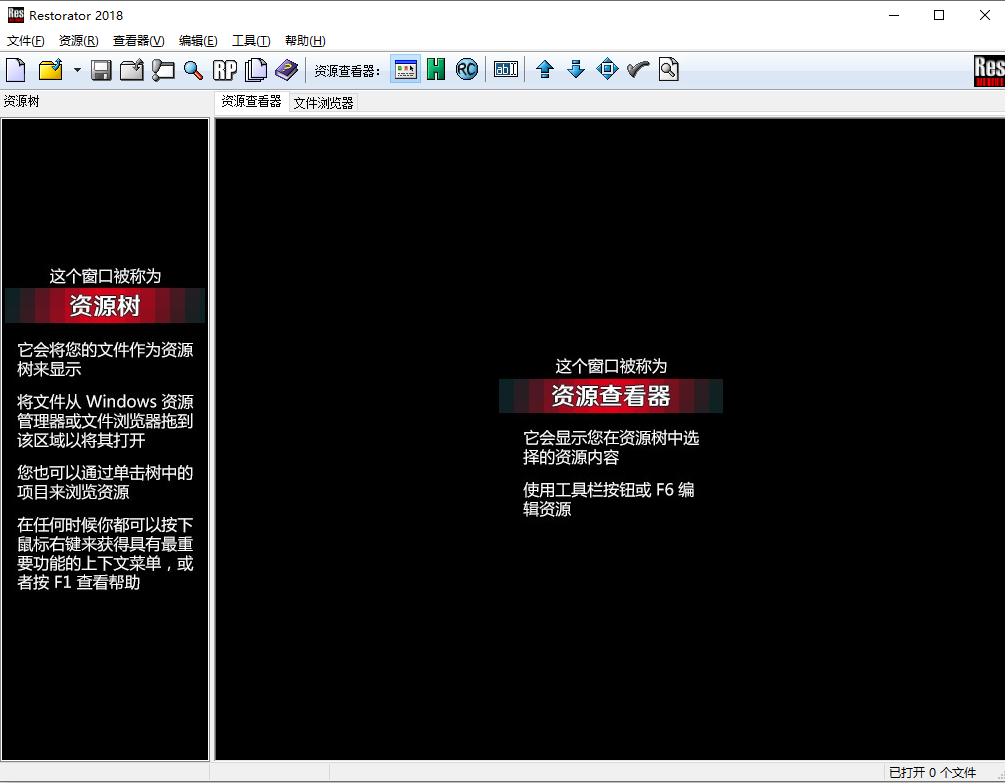The height and width of the screenshot is (783, 1005).
Task: Switch to the 文件浏览器 tab
Action: pos(323,103)
